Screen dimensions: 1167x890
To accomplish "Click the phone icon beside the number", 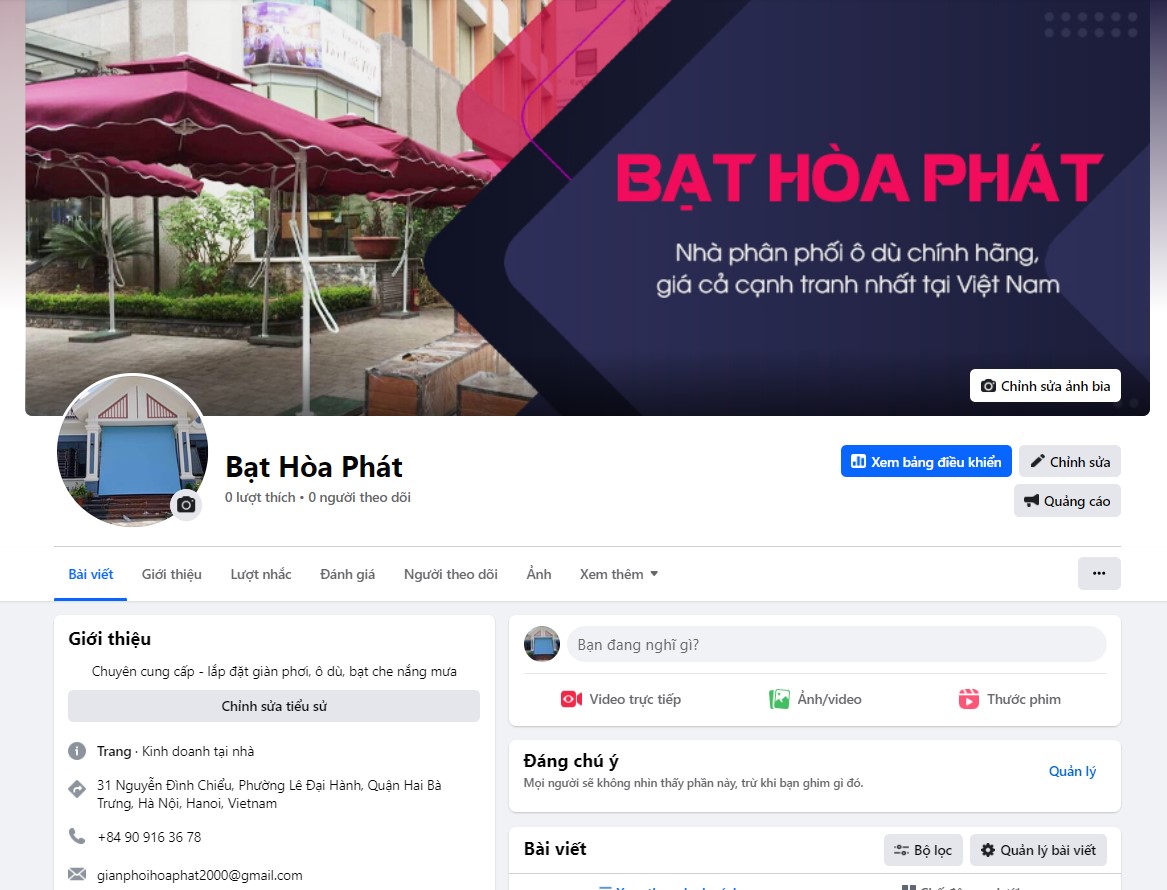I will (x=77, y=836).
